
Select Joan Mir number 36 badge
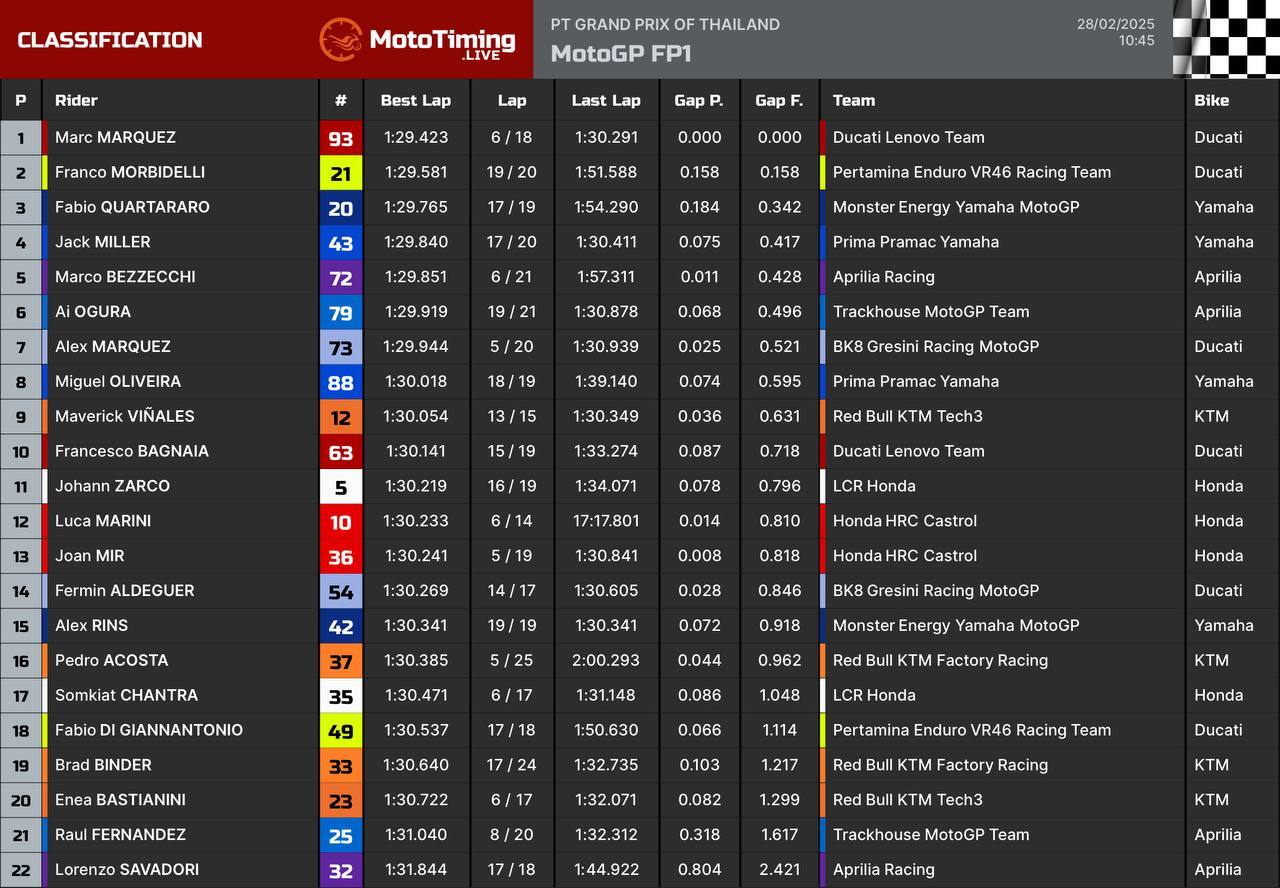point(341,556)
